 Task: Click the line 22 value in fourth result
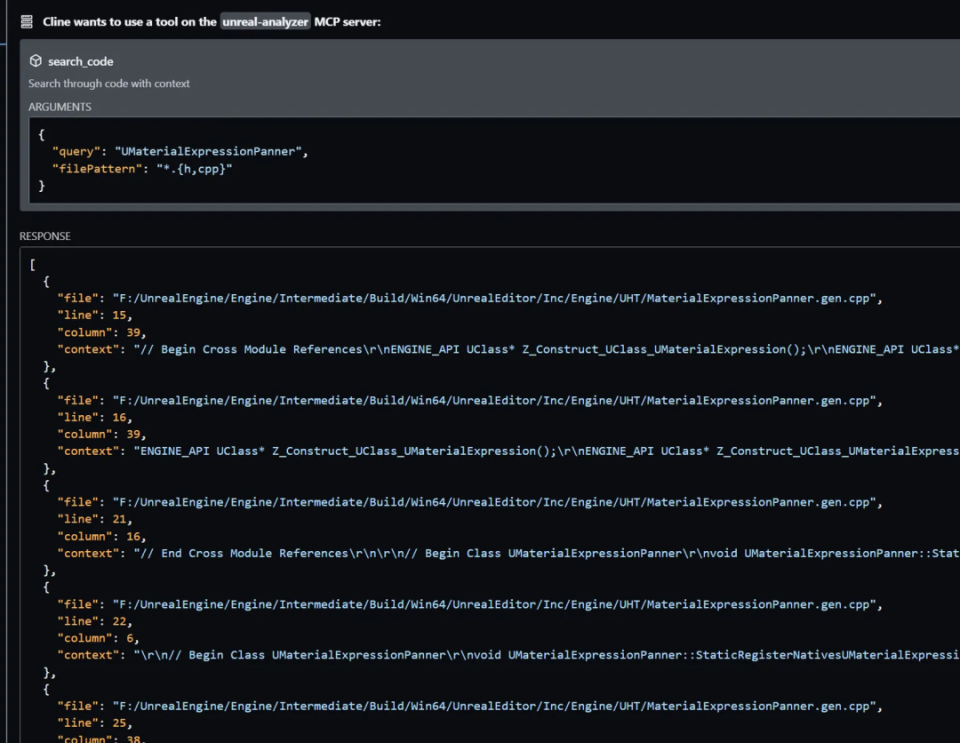[x=119, y=621]
